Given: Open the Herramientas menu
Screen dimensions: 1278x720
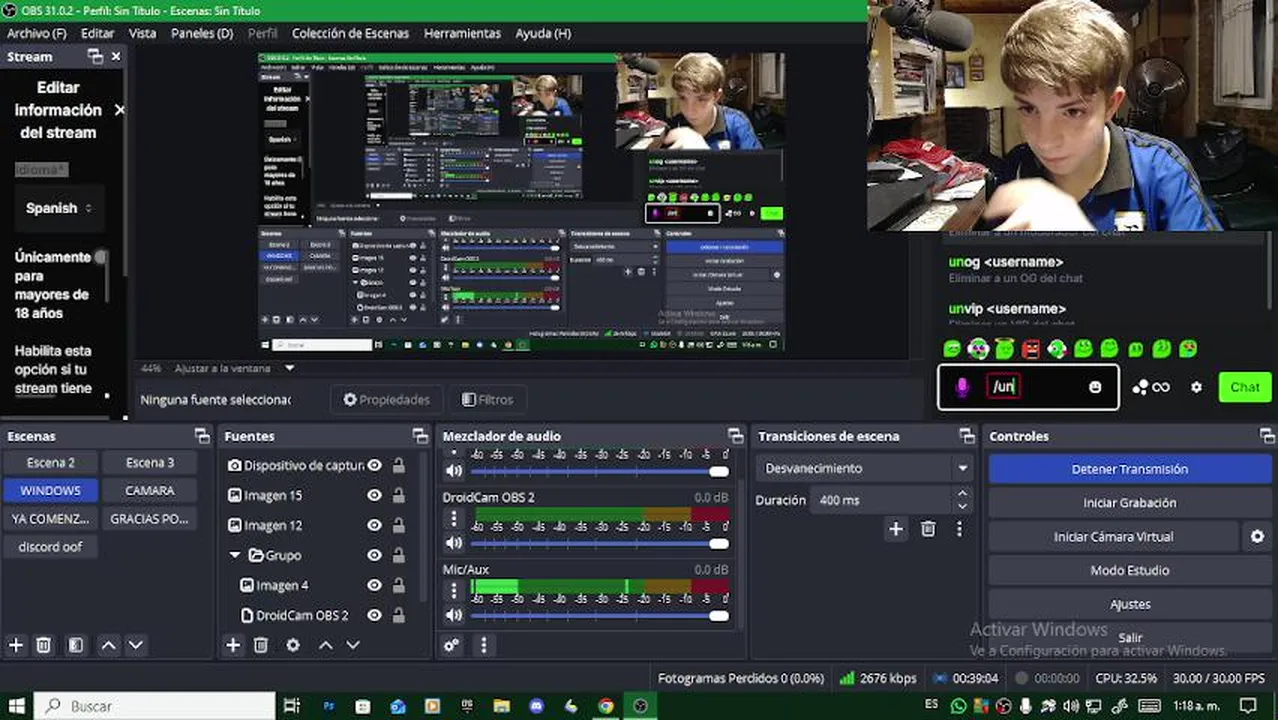Looking at the screenshot, I should pos(462,33).
